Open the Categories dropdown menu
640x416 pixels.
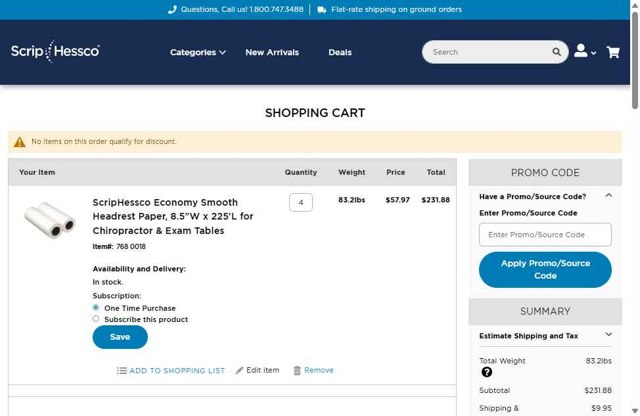[198, 52]
